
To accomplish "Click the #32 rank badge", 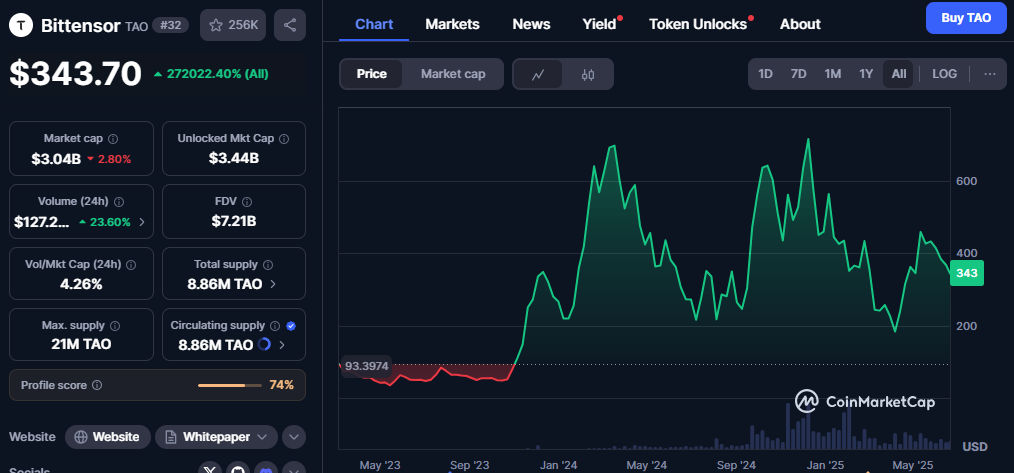I will 170,25.
